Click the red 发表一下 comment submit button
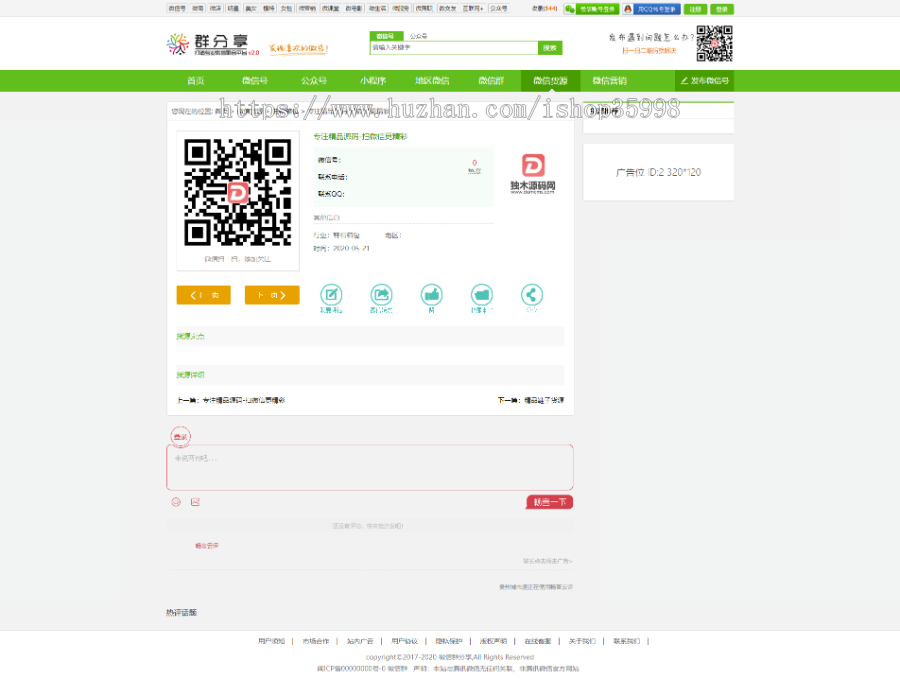The height and width of the screenshot is (679, 900). point(549,502)
